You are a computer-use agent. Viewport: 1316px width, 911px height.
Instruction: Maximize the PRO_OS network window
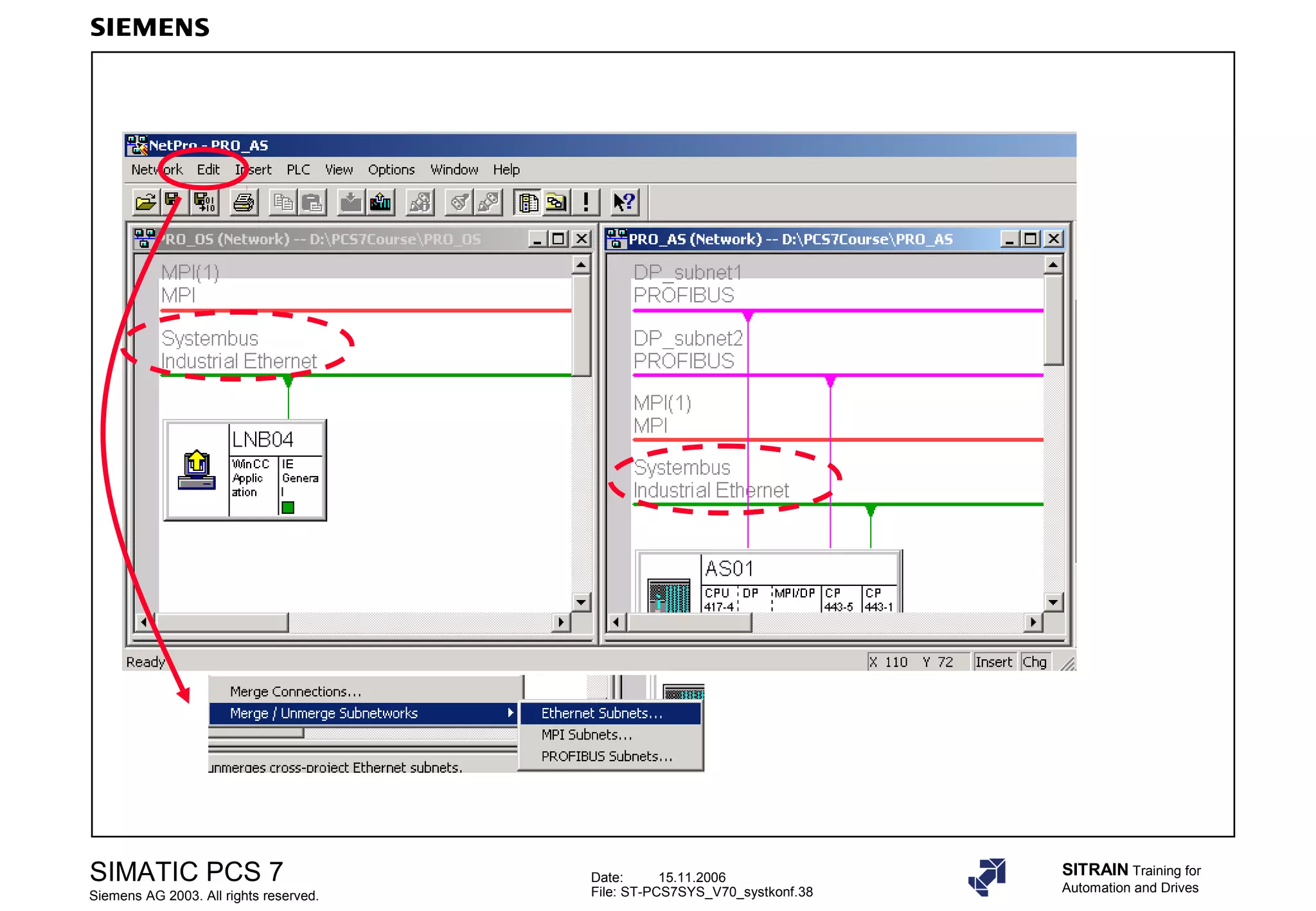(558, 239)
